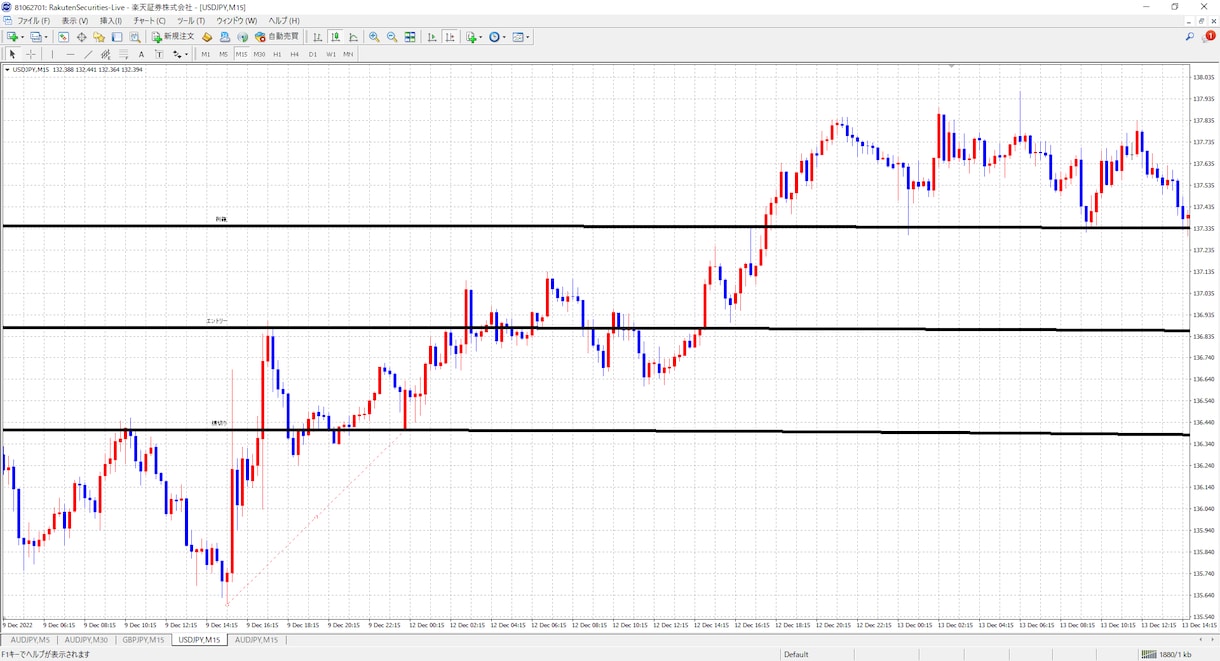Toggle Auto Scroll for the chart
The image size is (1220, 661).
click(x=432, y=37)
